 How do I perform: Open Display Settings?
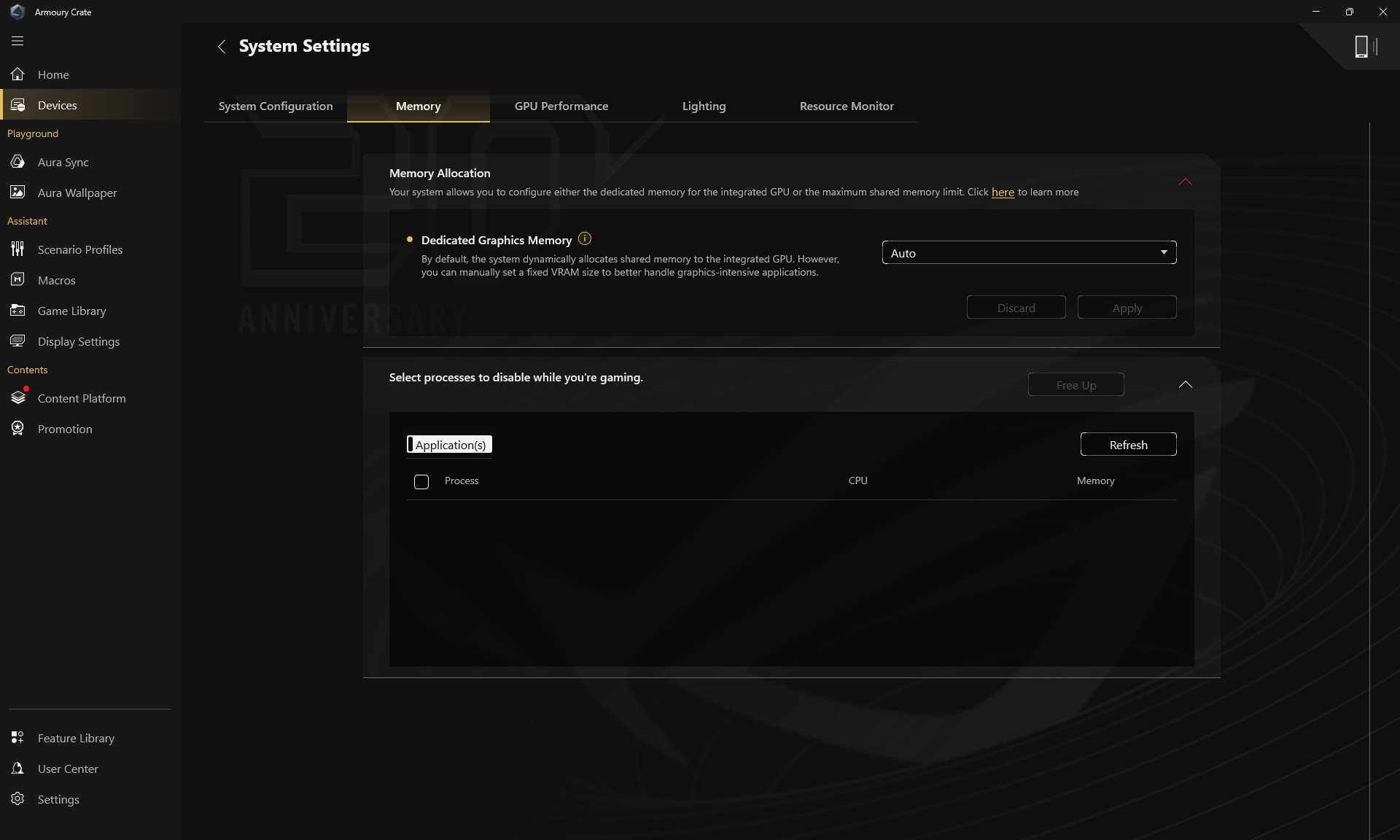(x=90, y=341)
